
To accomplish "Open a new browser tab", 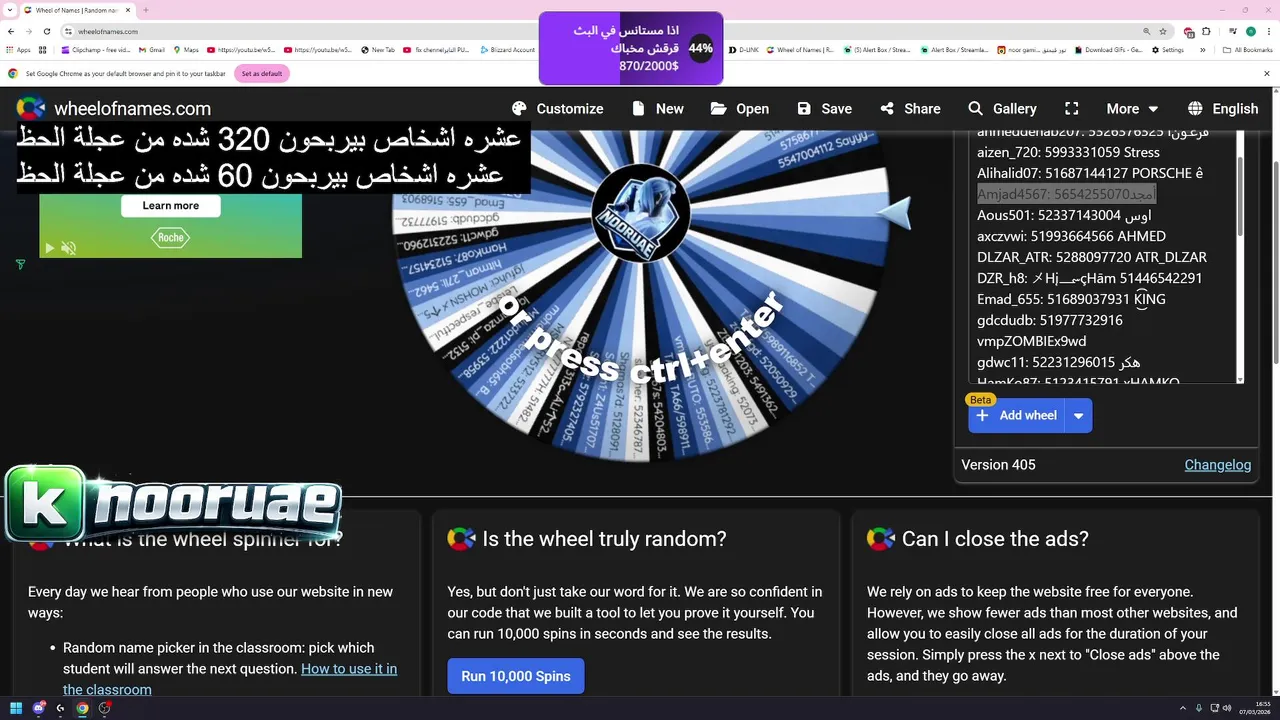I will 146,10.
